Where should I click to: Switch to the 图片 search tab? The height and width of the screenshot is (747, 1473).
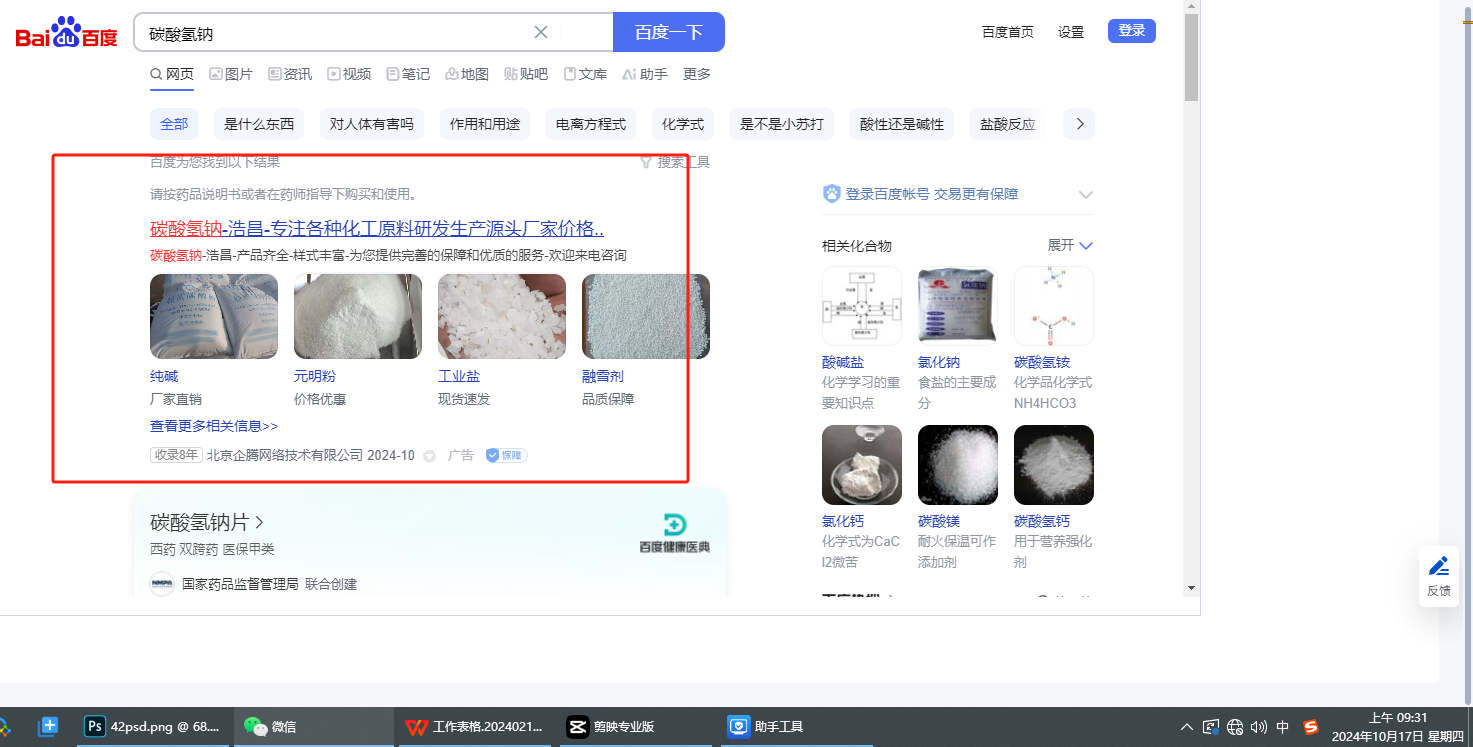pyautogui.click(x=230, y=74)
